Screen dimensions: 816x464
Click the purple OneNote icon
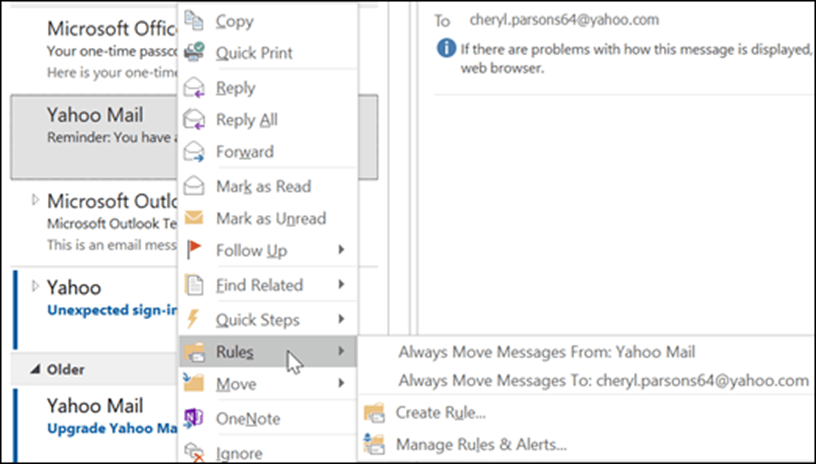click(x=194, y=418)
